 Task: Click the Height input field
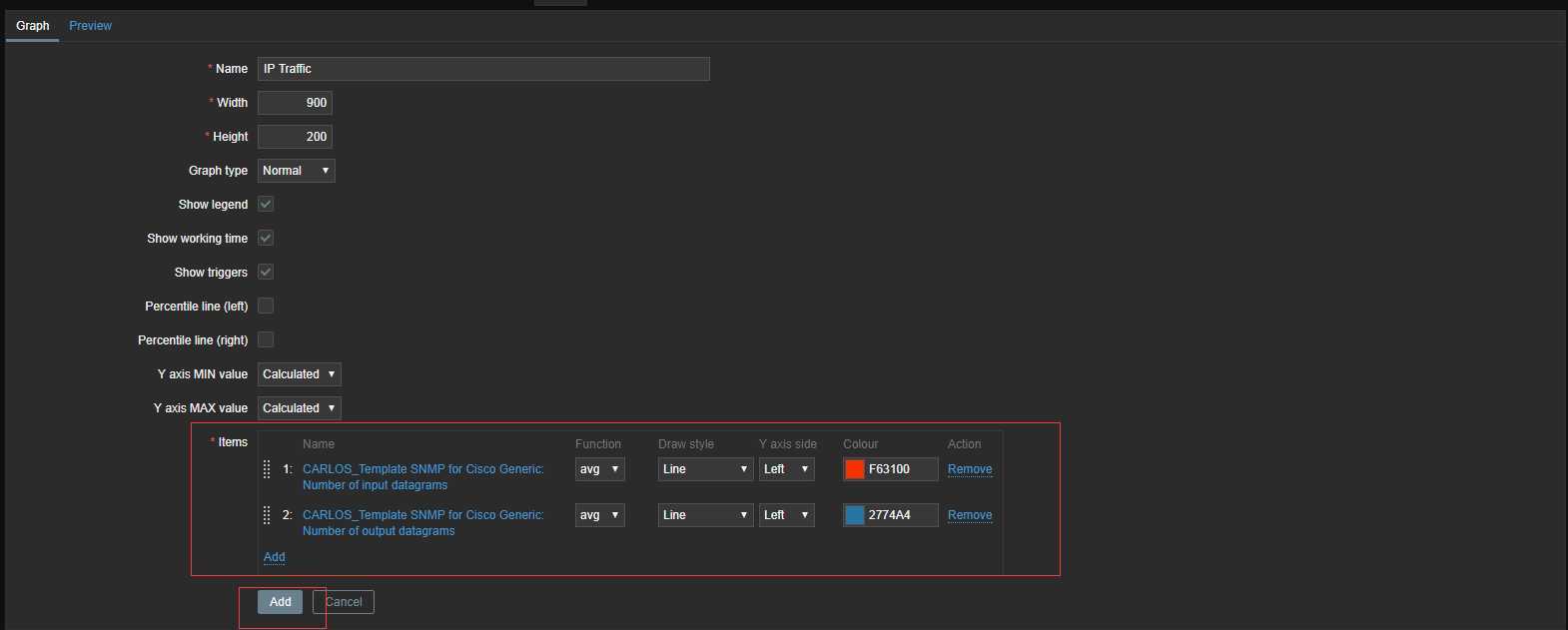coord(295,137)
